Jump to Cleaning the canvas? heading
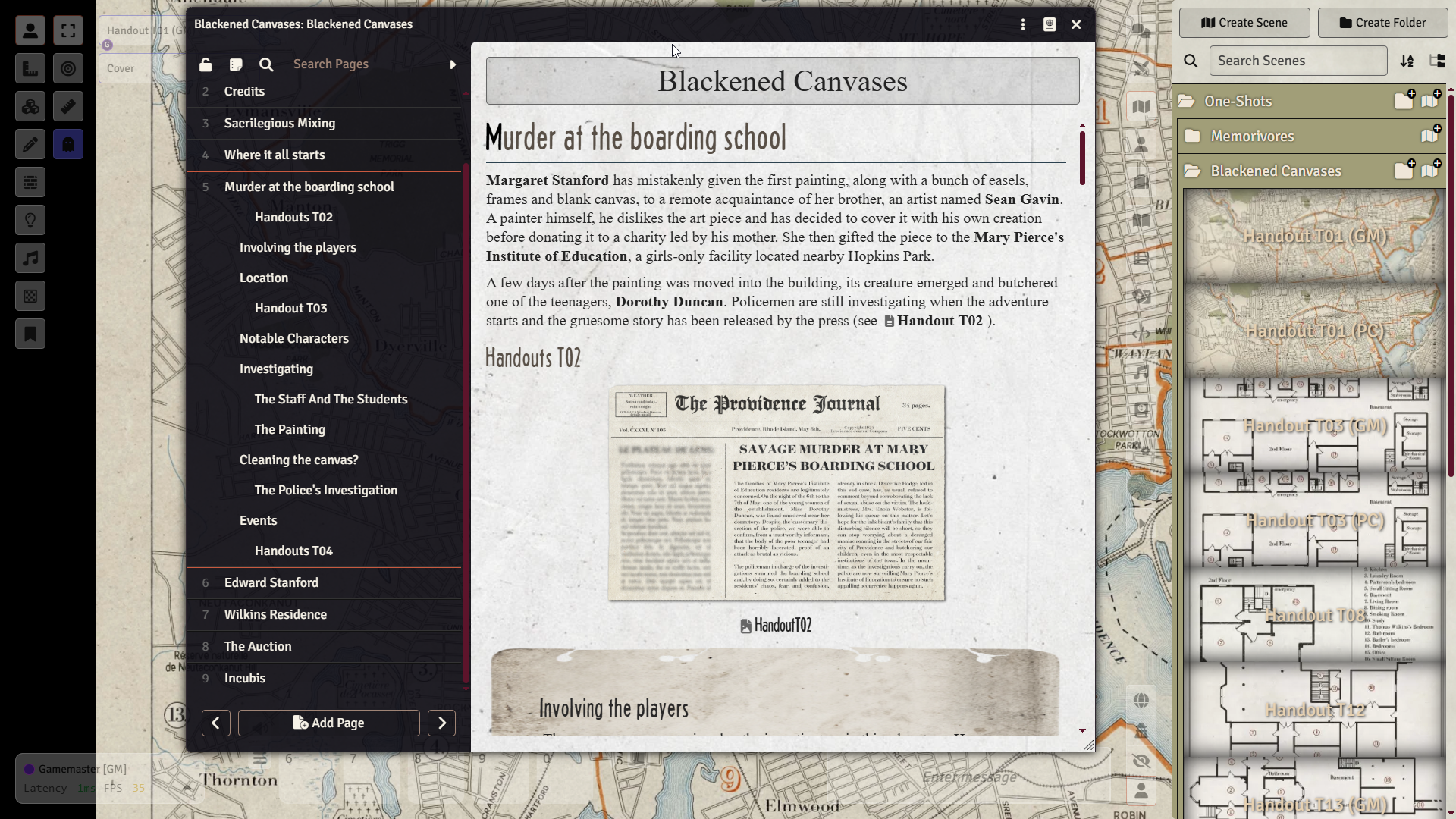 [299, 460]
